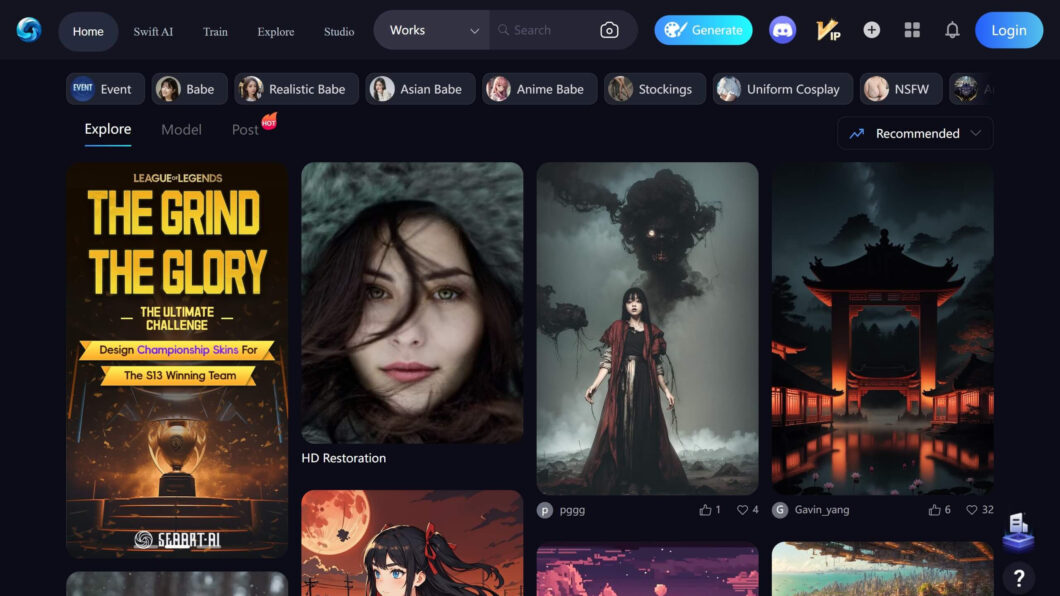Click the camera icon in the search bar
The image size is (1060, 596).
(x=609, y=30)
